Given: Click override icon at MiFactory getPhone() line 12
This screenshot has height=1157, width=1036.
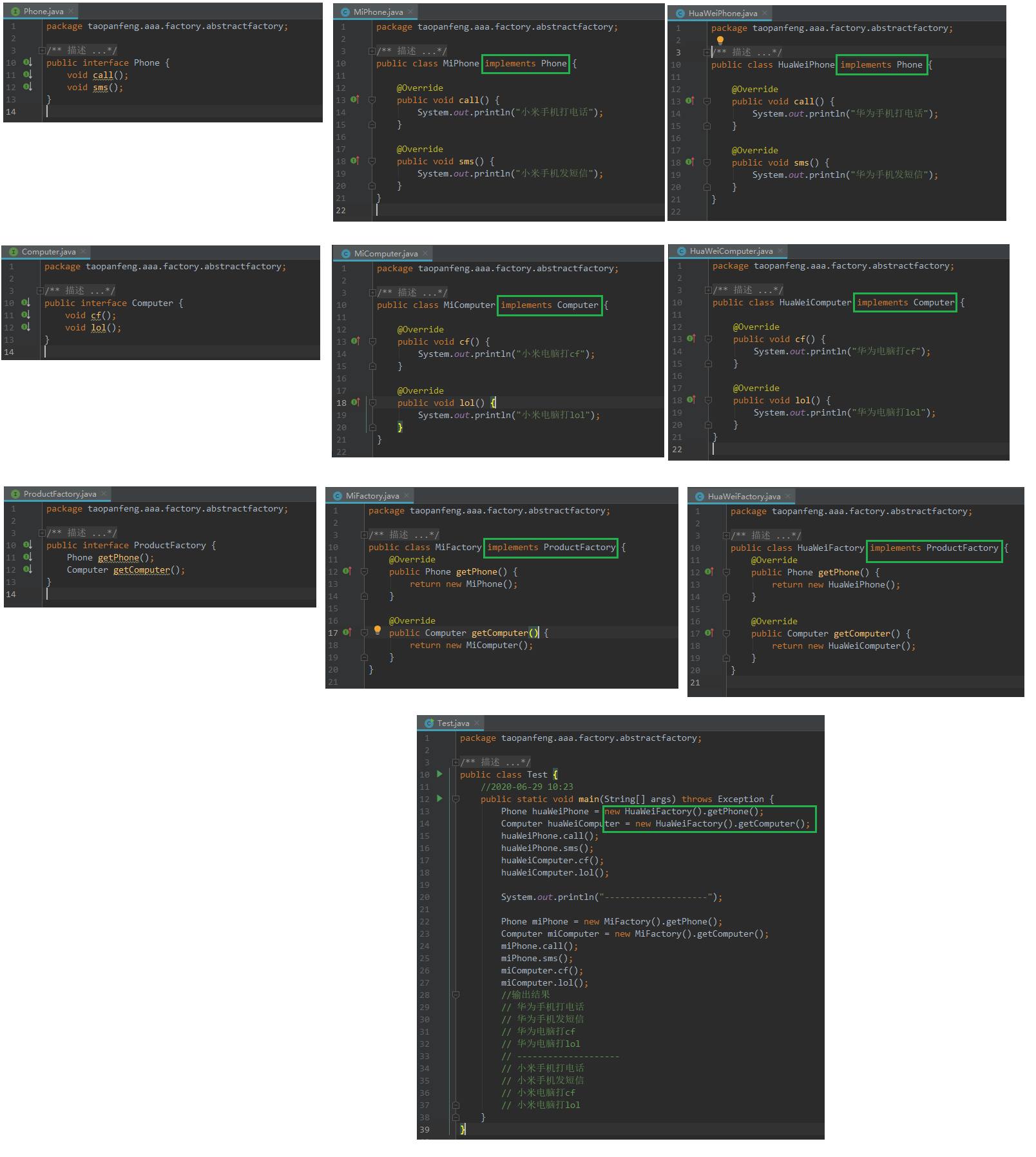Looking at the screenshot, I should 347,571.
